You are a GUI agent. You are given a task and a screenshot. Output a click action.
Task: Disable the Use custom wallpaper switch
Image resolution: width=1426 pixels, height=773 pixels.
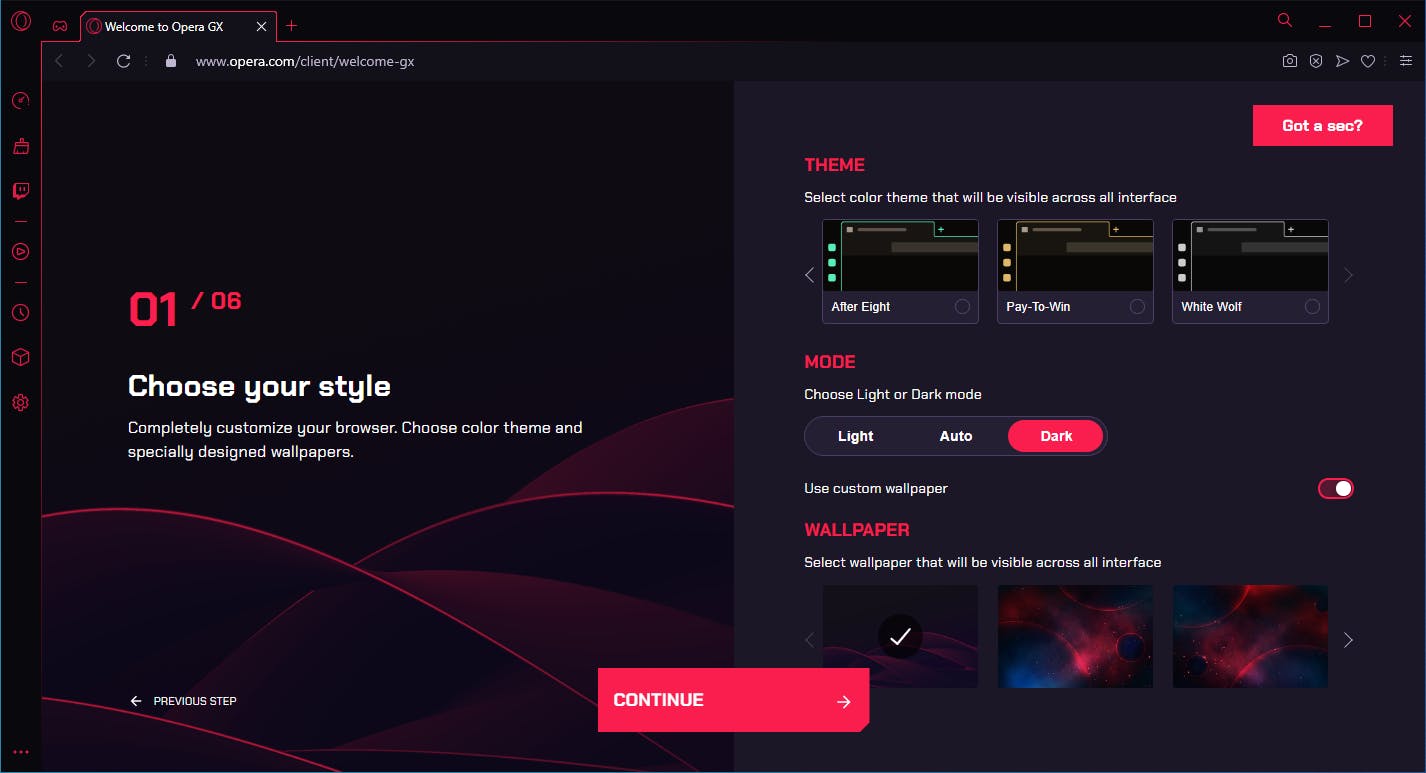coord(1336,488)
